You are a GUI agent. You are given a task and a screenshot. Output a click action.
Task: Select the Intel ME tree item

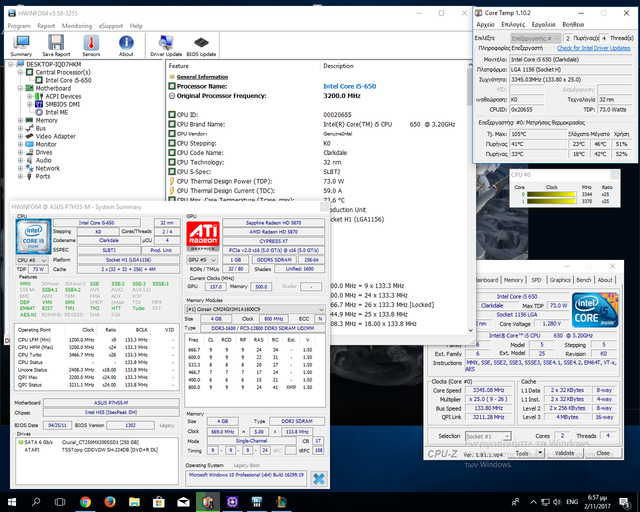(x=57, y=112)
